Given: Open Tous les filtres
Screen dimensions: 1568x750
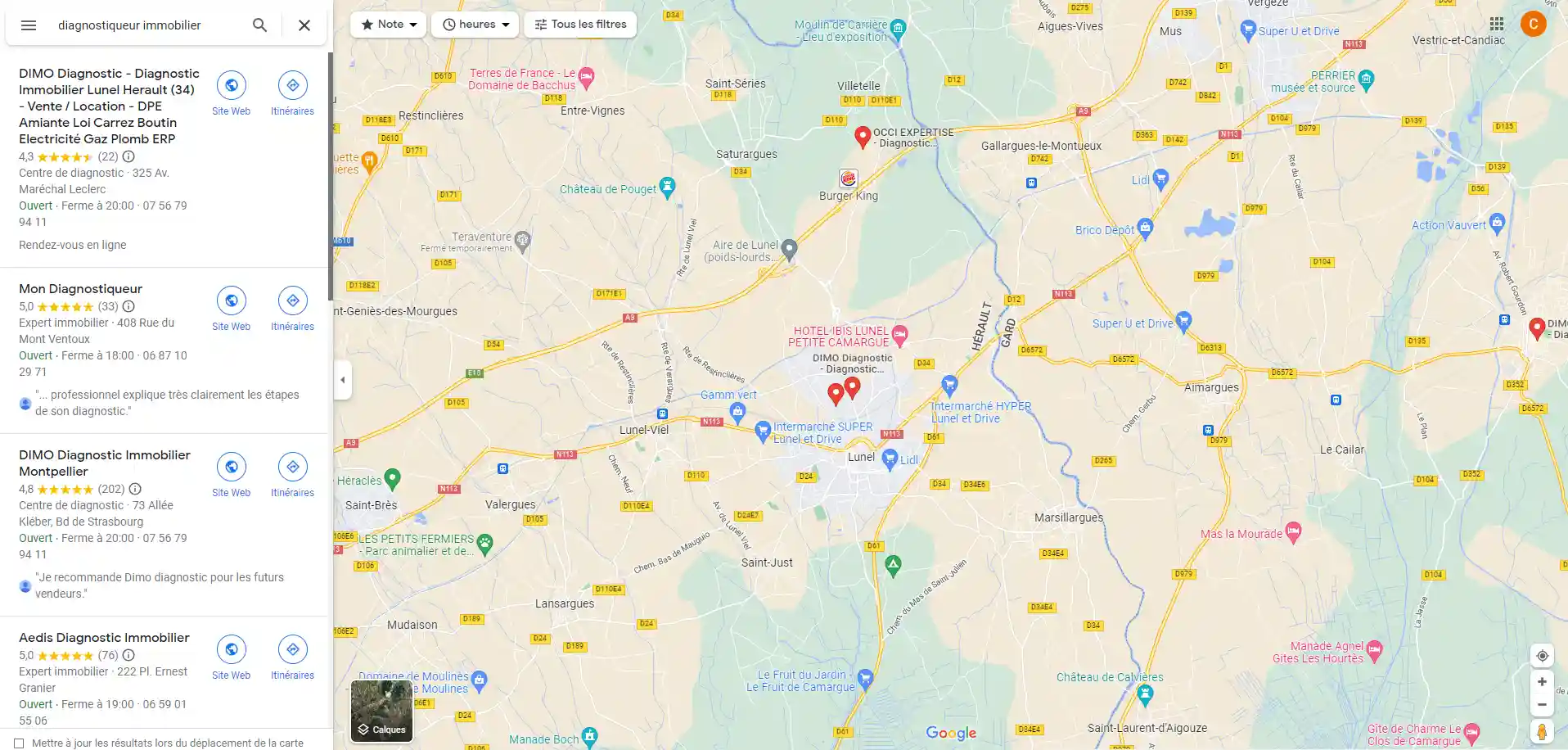Looking at the screenshot, I should point(580,25).
